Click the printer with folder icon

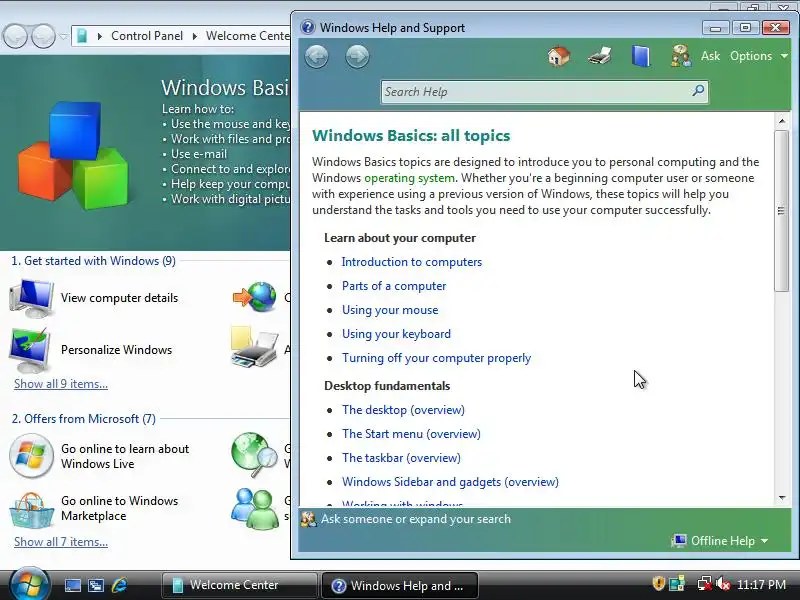[254, 347]
